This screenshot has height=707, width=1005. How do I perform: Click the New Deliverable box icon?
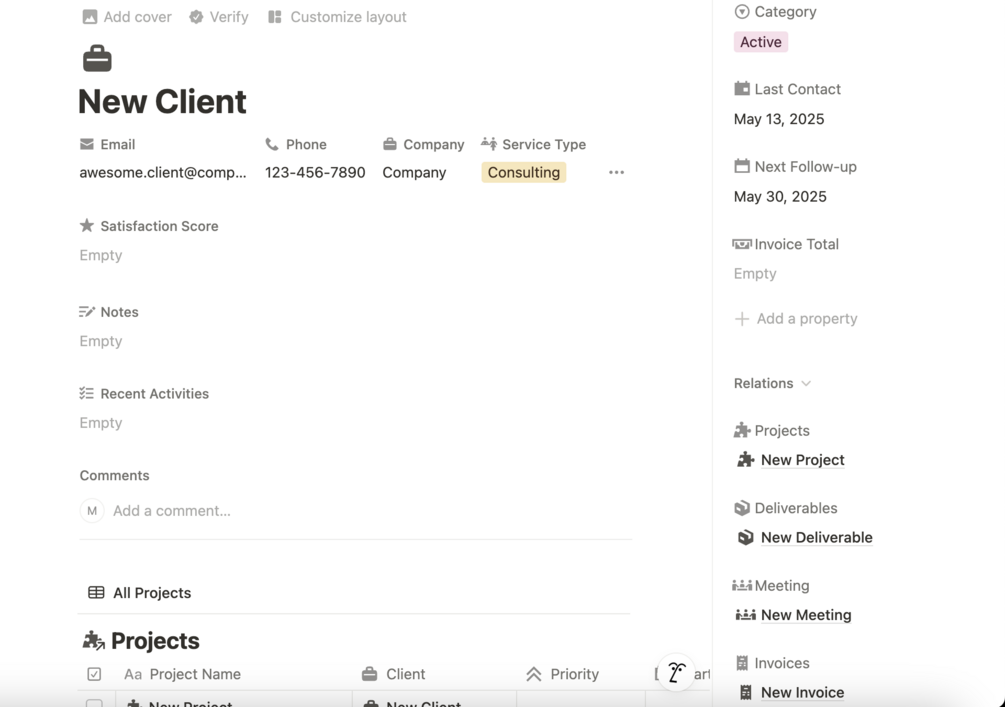click(745, 538)
